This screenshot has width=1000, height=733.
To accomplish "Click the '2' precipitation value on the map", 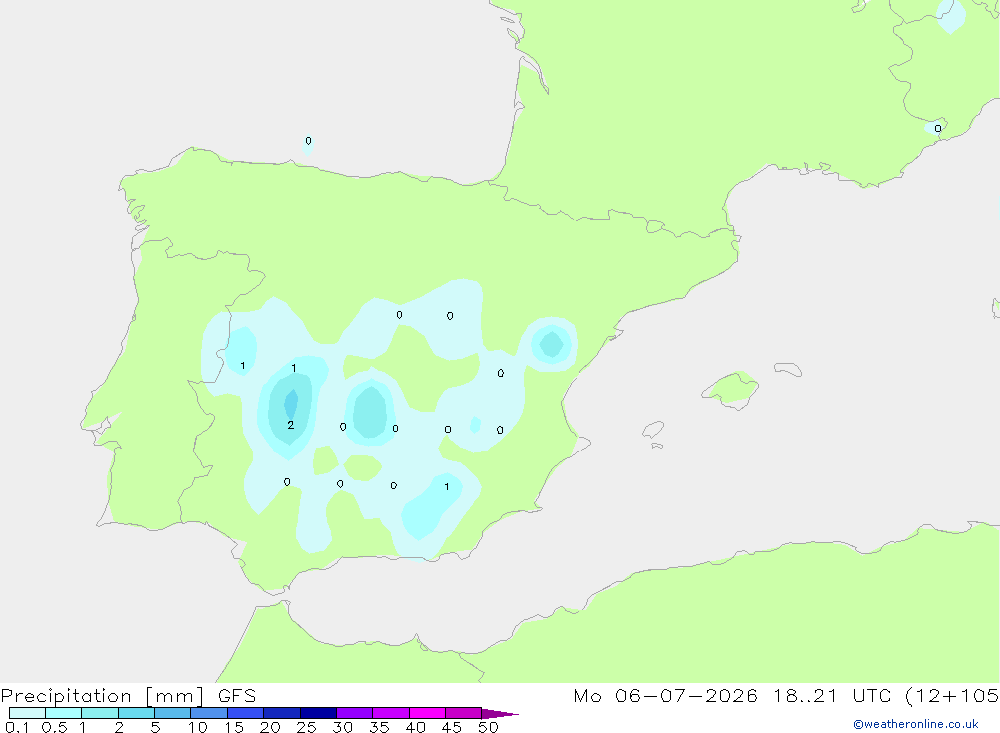I will pos(291,425).
